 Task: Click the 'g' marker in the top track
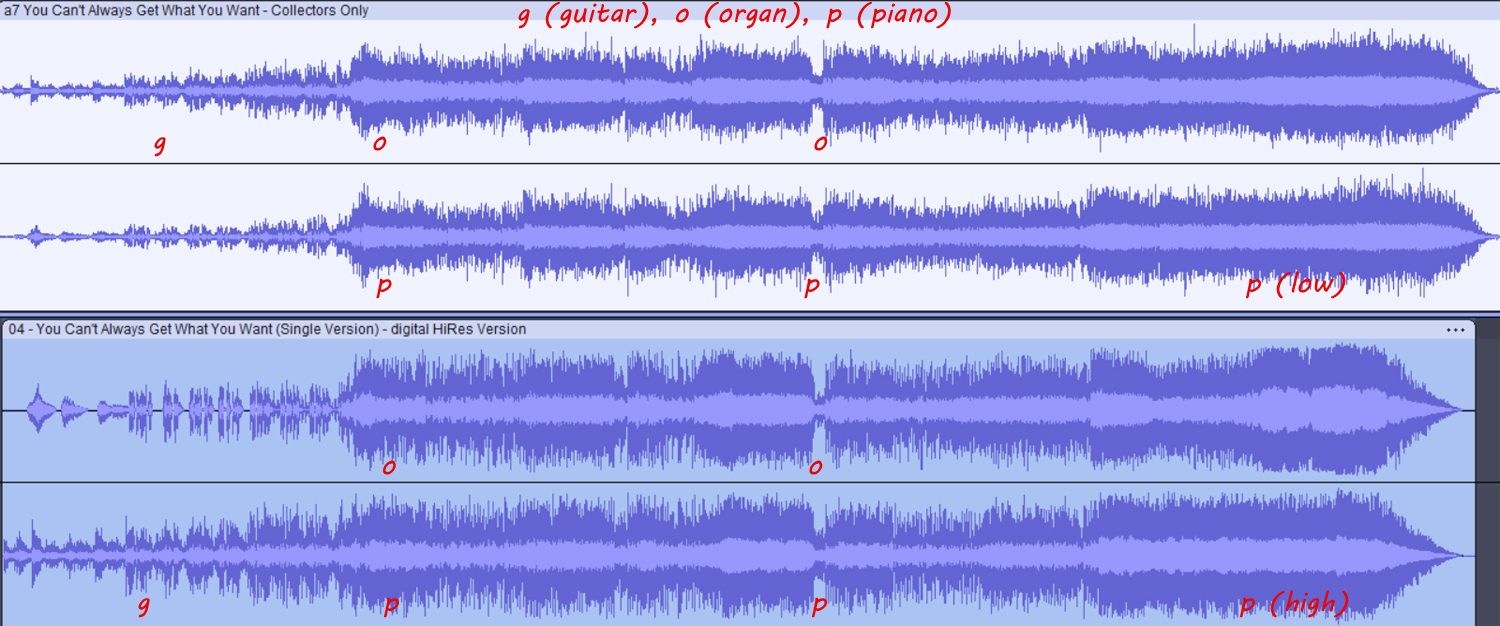click(159, 145)
